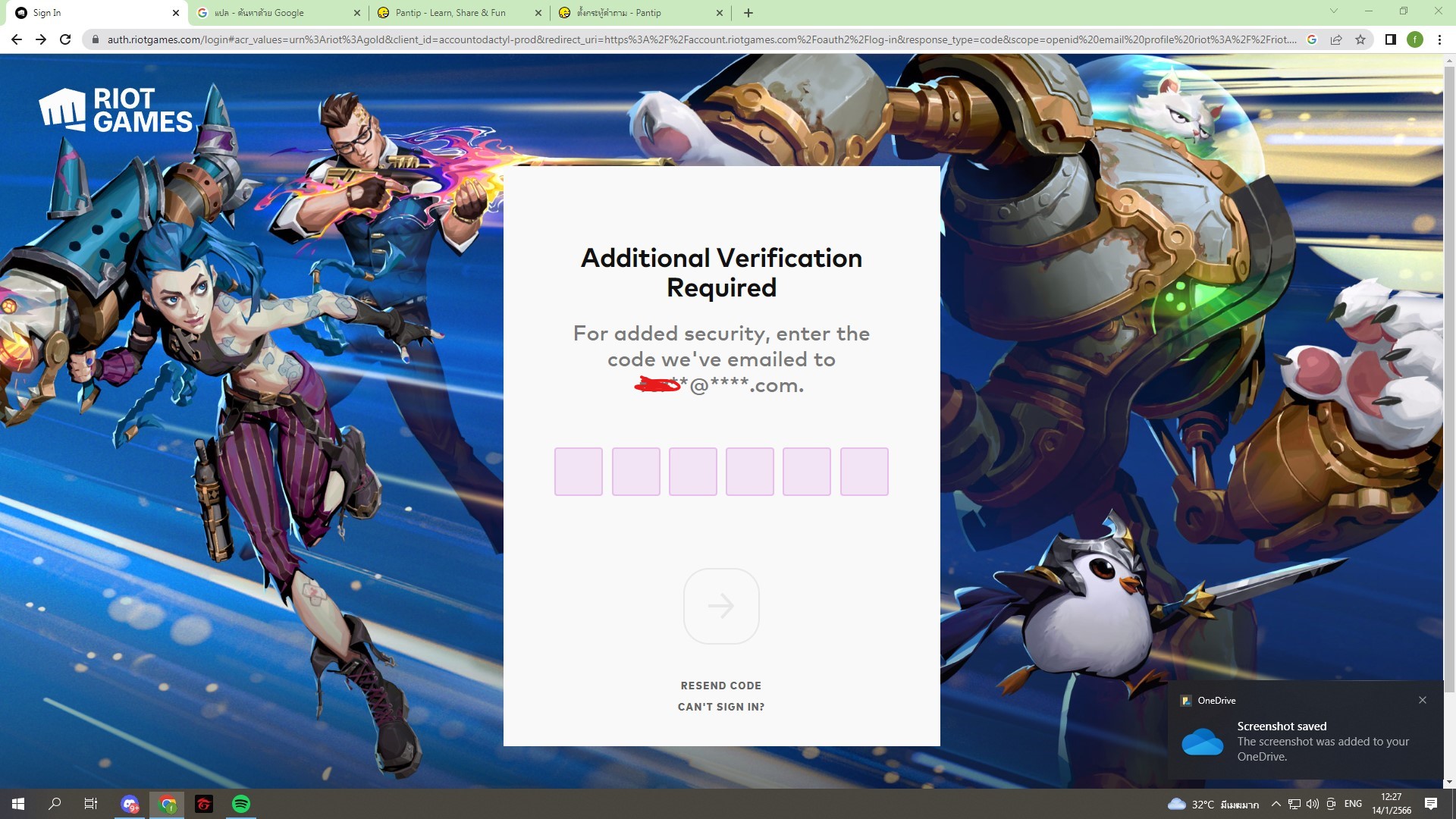Viewport: 1456px width, 819px height.
Task: Click the second verification code box
Action: [636, 472]
